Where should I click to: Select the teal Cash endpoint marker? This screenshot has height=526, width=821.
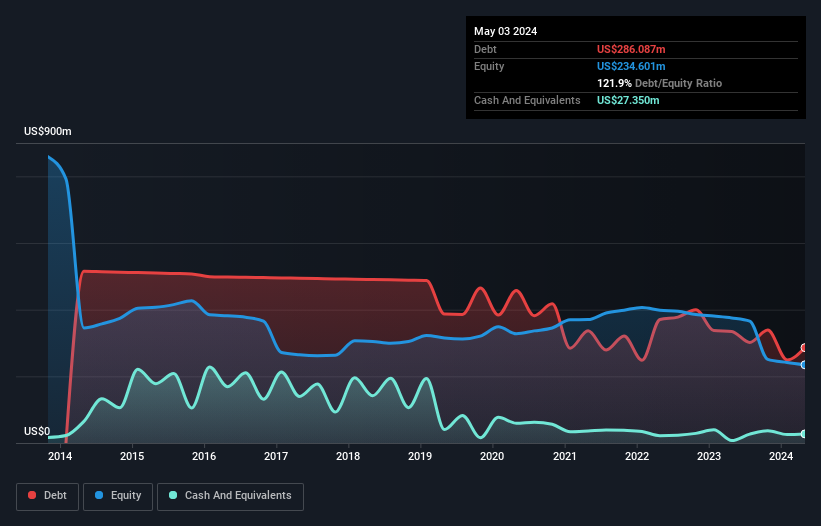804,434
